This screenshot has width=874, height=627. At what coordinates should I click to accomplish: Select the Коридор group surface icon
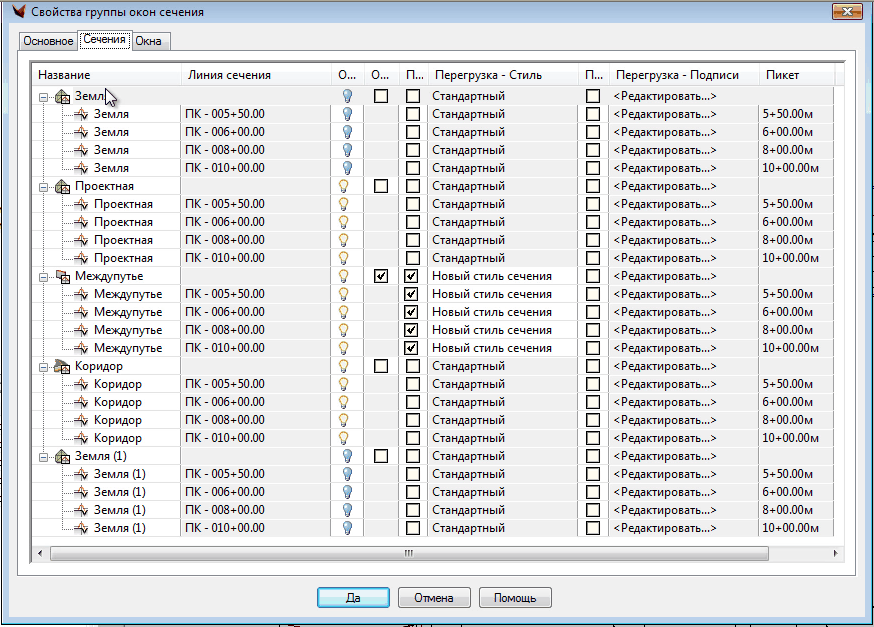click(x=62, y=367)
